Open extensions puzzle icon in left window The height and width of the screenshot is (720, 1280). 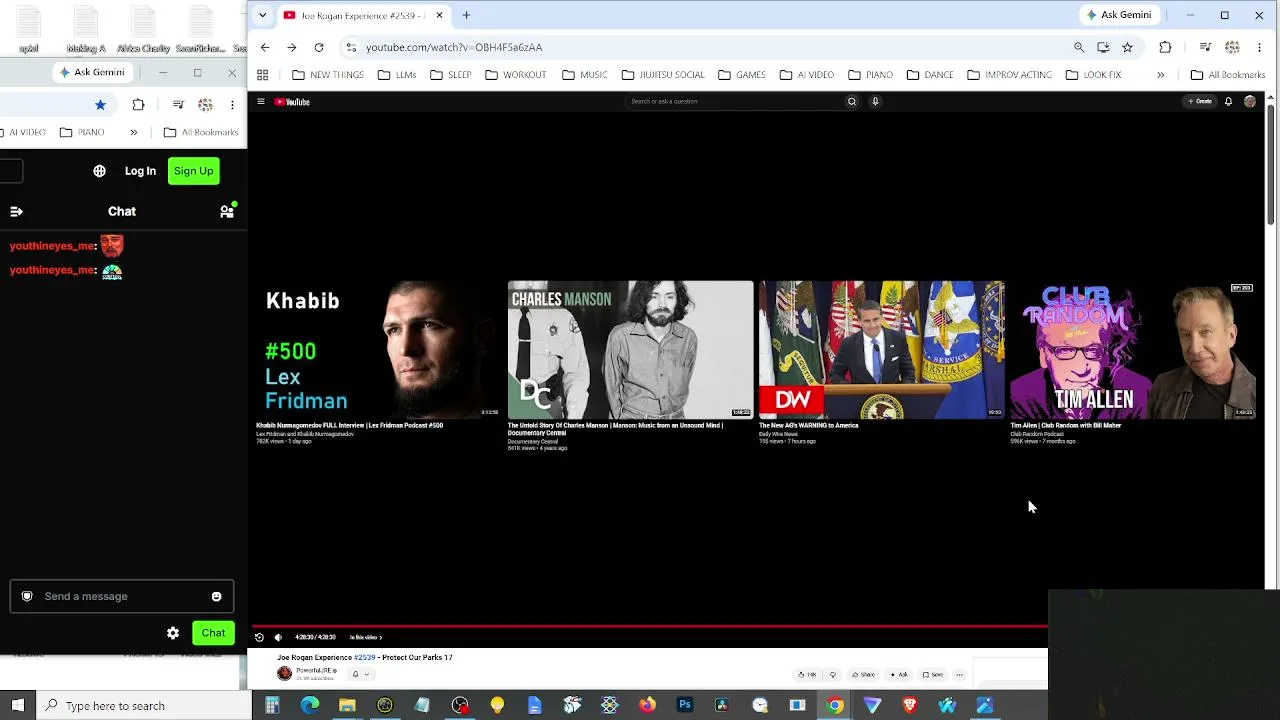click(x=138, y=104)
